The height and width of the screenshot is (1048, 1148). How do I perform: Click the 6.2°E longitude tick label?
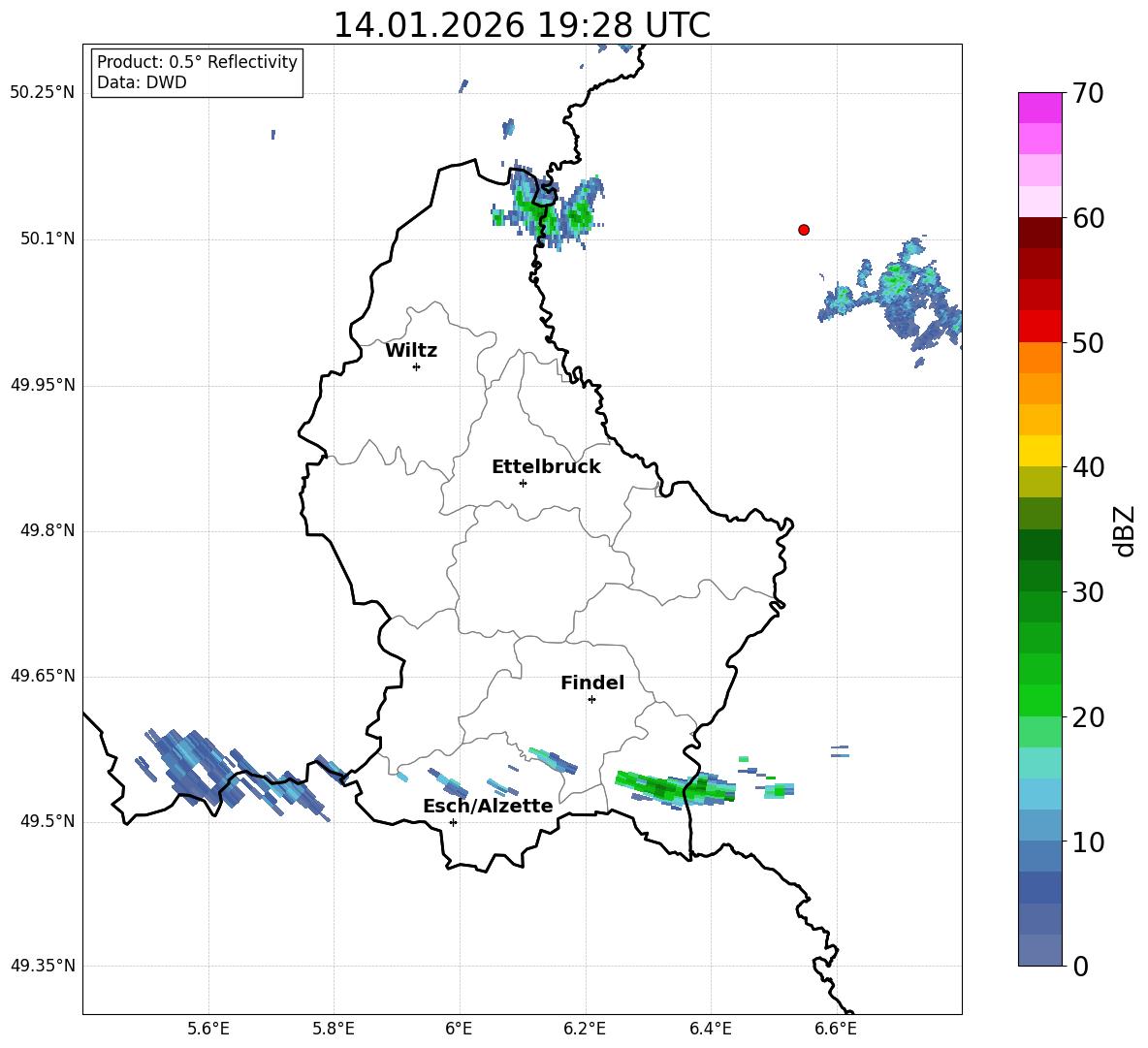[x=585, y=1029]
